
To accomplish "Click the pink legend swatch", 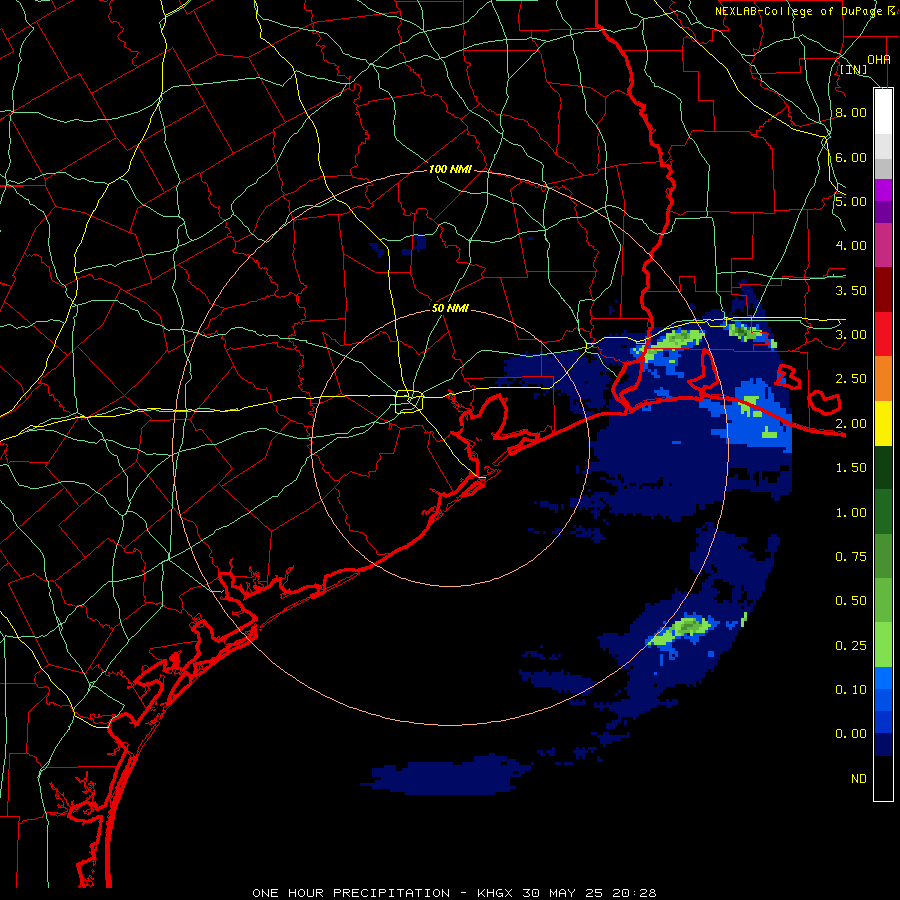I will pyautogui.click(x=883, y=246).
